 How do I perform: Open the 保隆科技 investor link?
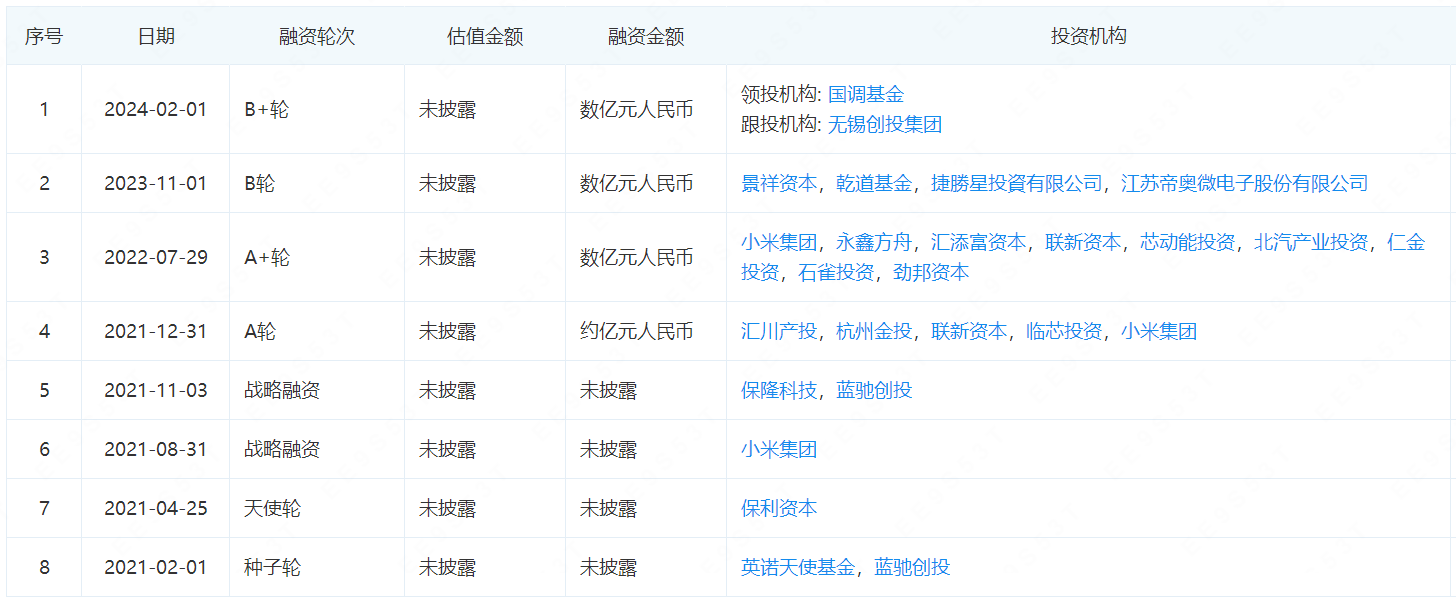(x=779, y=390)
